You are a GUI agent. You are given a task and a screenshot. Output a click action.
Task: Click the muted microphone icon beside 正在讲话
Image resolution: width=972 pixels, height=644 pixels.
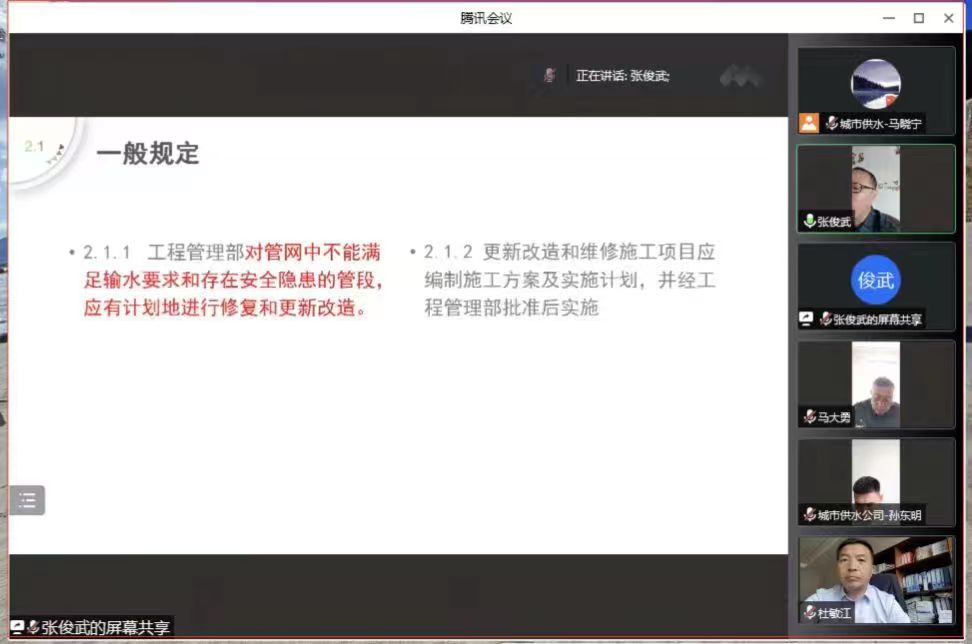[x=549, y=76]
